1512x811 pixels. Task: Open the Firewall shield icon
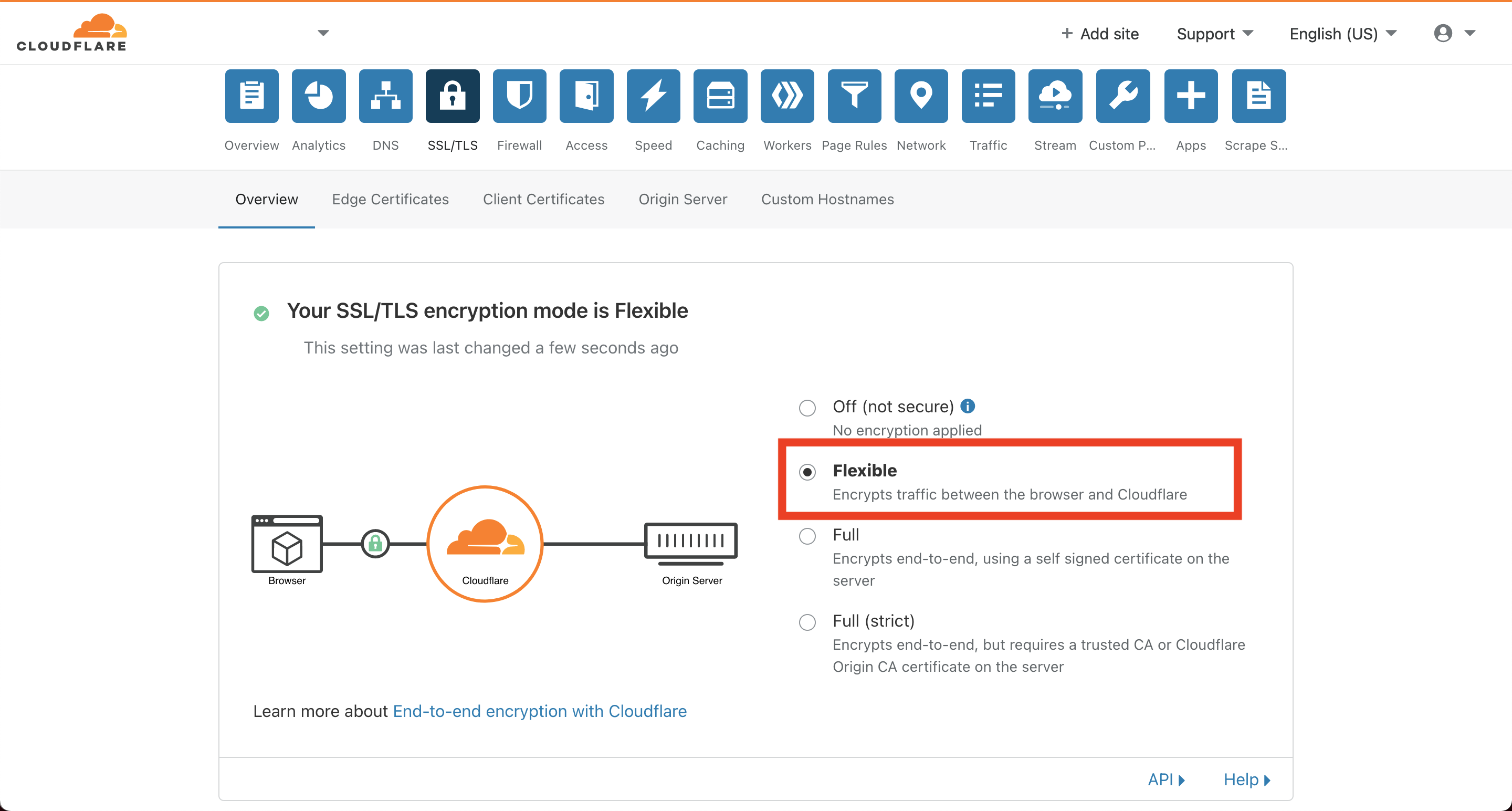[x=519, y=96]
